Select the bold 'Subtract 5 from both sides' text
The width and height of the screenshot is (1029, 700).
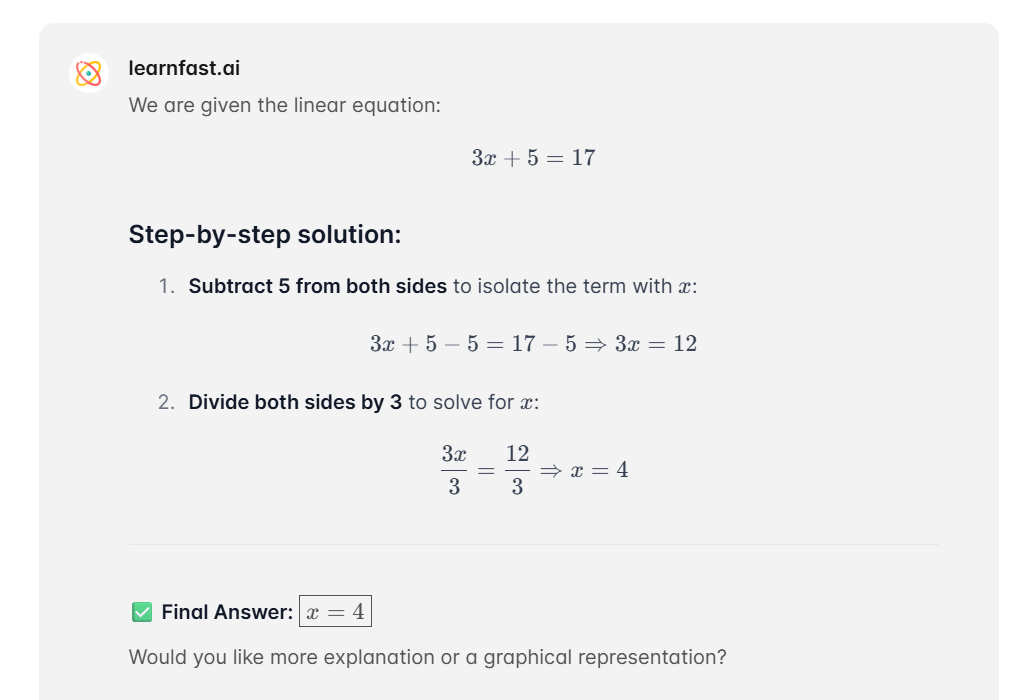point(318,286)
